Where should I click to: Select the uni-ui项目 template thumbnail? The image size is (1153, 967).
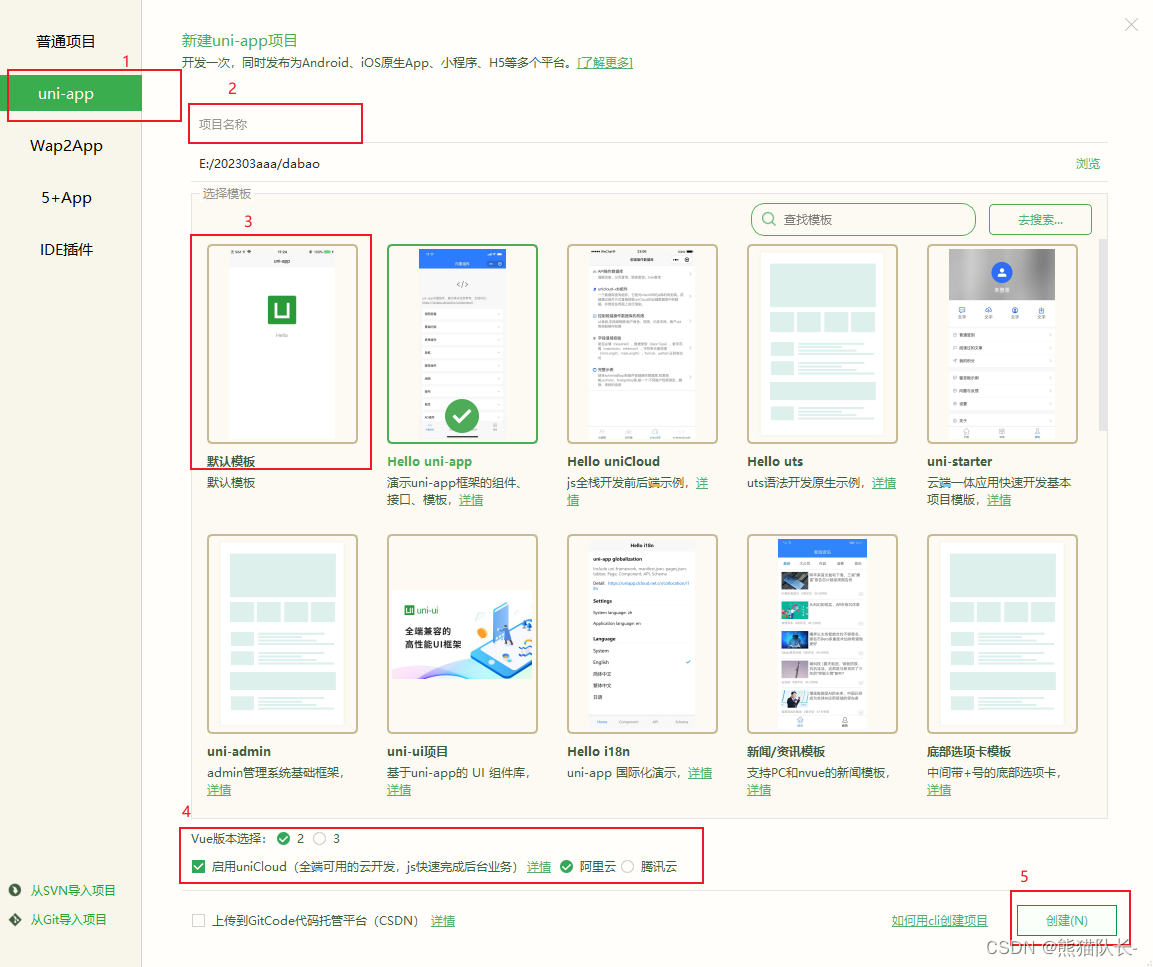[x=463, y=634]
